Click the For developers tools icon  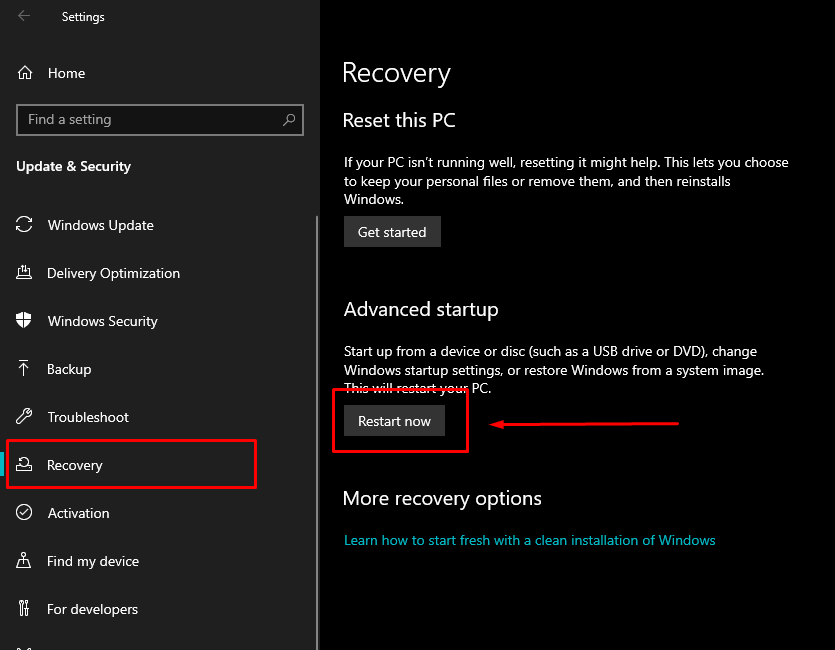24,608
